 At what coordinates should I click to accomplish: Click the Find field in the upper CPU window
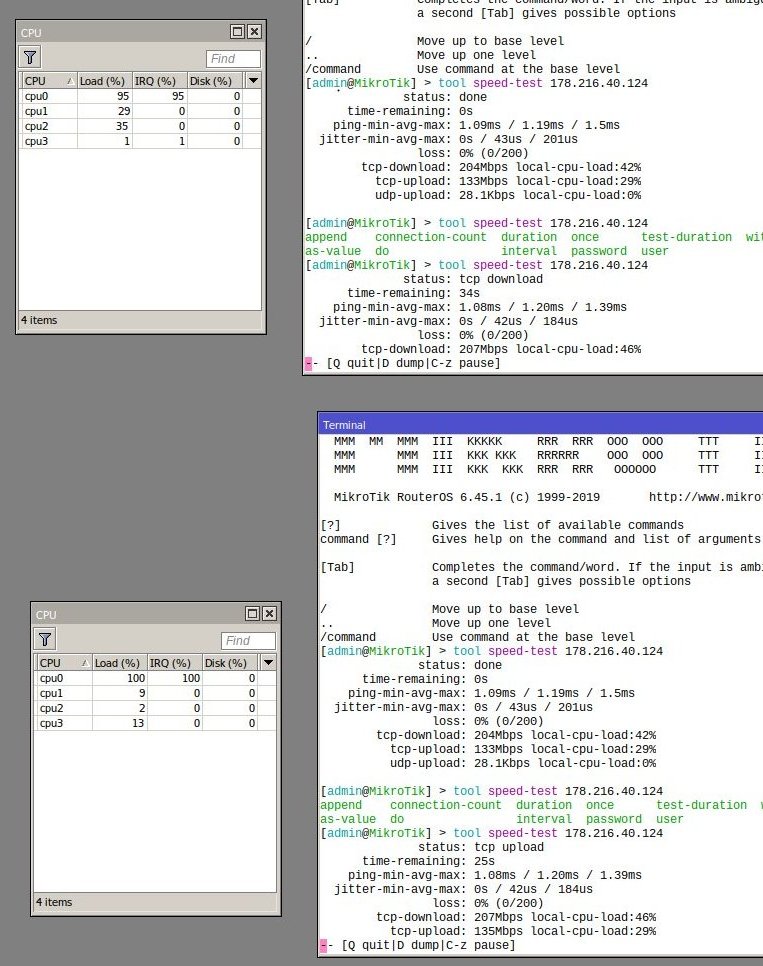tap(233, 59)
